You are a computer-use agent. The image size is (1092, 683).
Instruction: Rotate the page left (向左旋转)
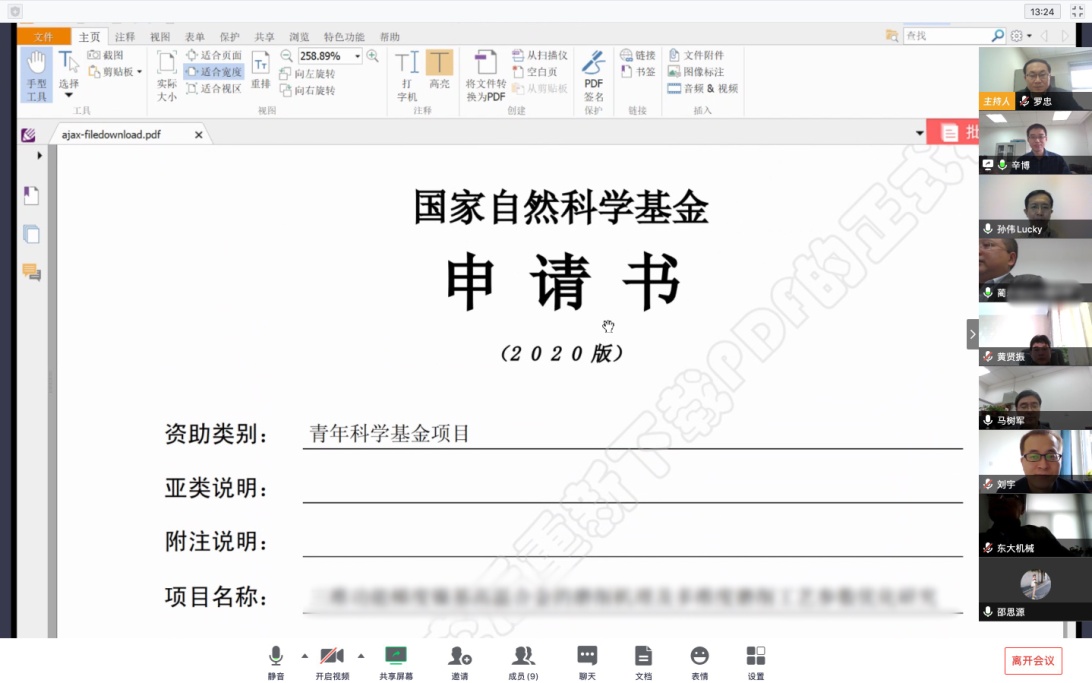pyautogui.click(x=308, y=74)
